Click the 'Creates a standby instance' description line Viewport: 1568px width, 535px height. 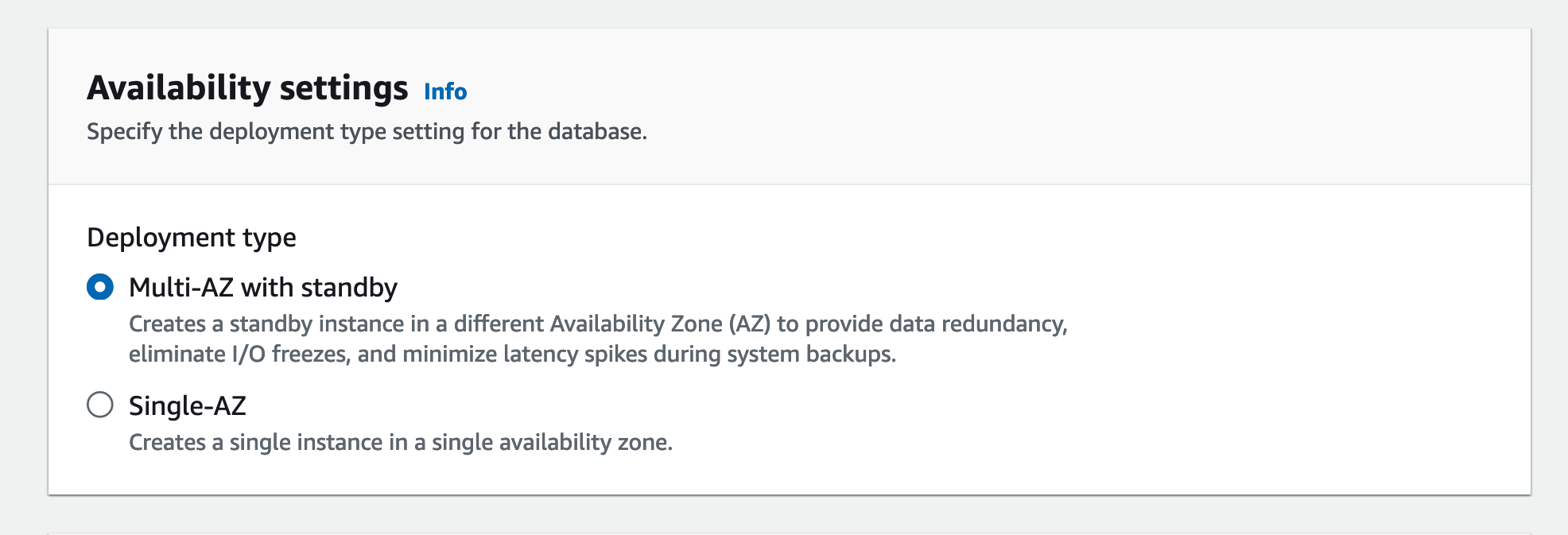[x=598, y=324]
